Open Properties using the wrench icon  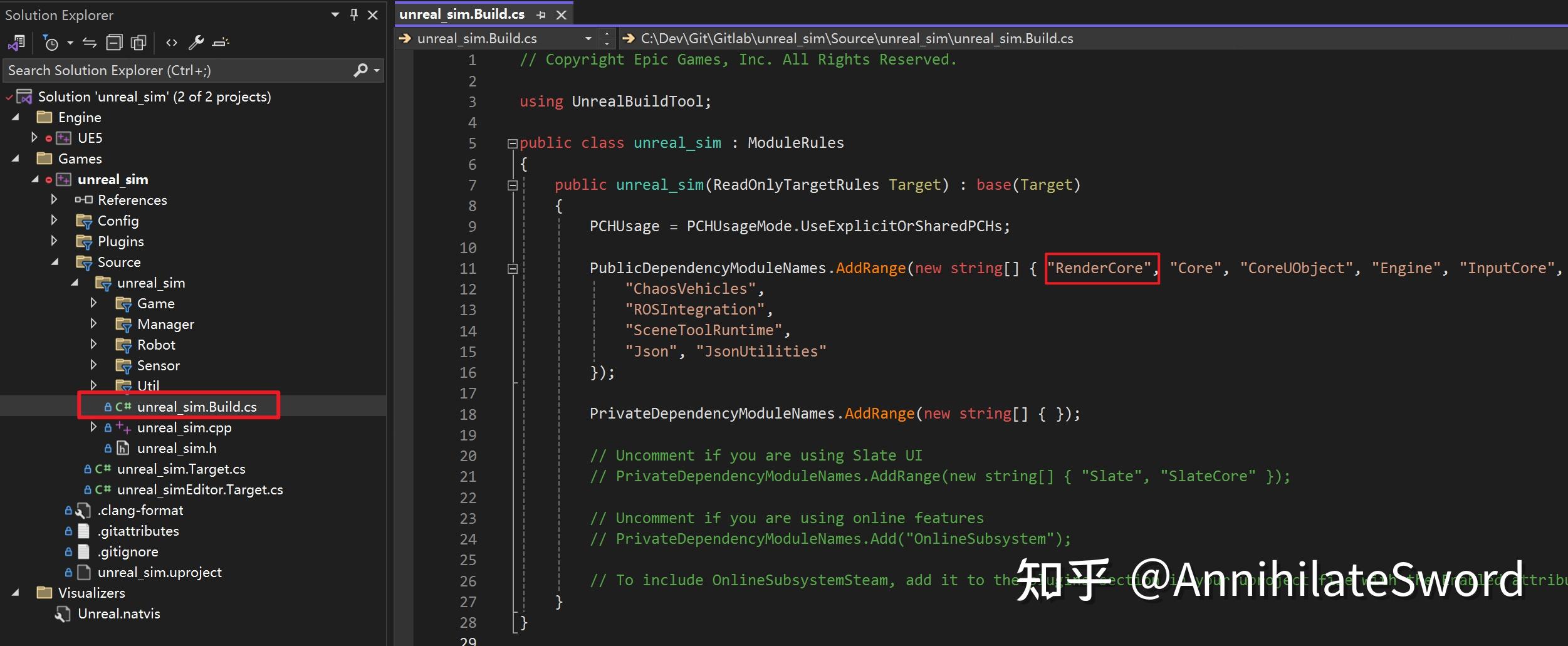196,41
